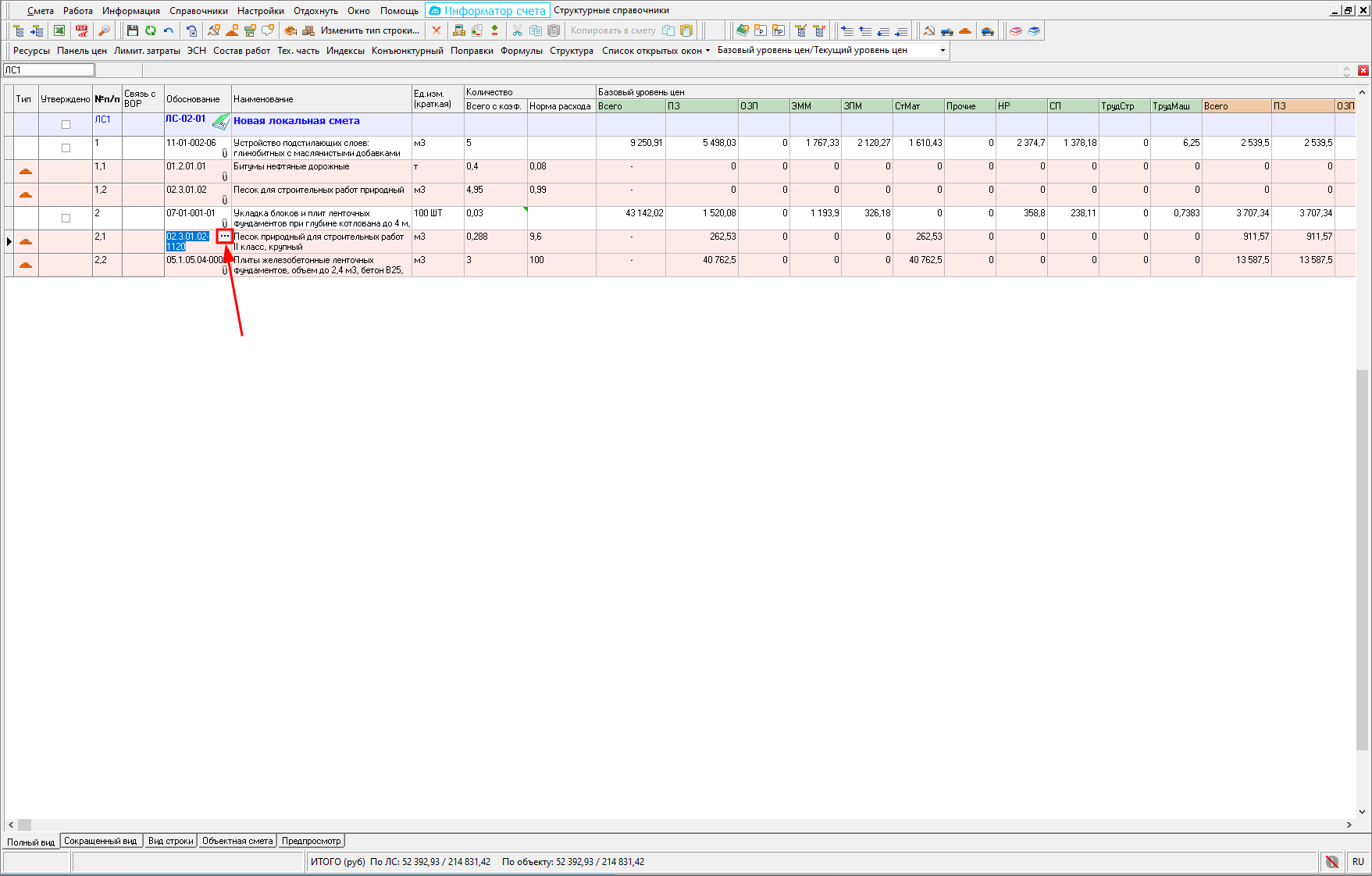The width and height of the screenshot is (1372, 876).
Task: Click the Excel export icon in toolbar
Action: [x=59, y=30]
